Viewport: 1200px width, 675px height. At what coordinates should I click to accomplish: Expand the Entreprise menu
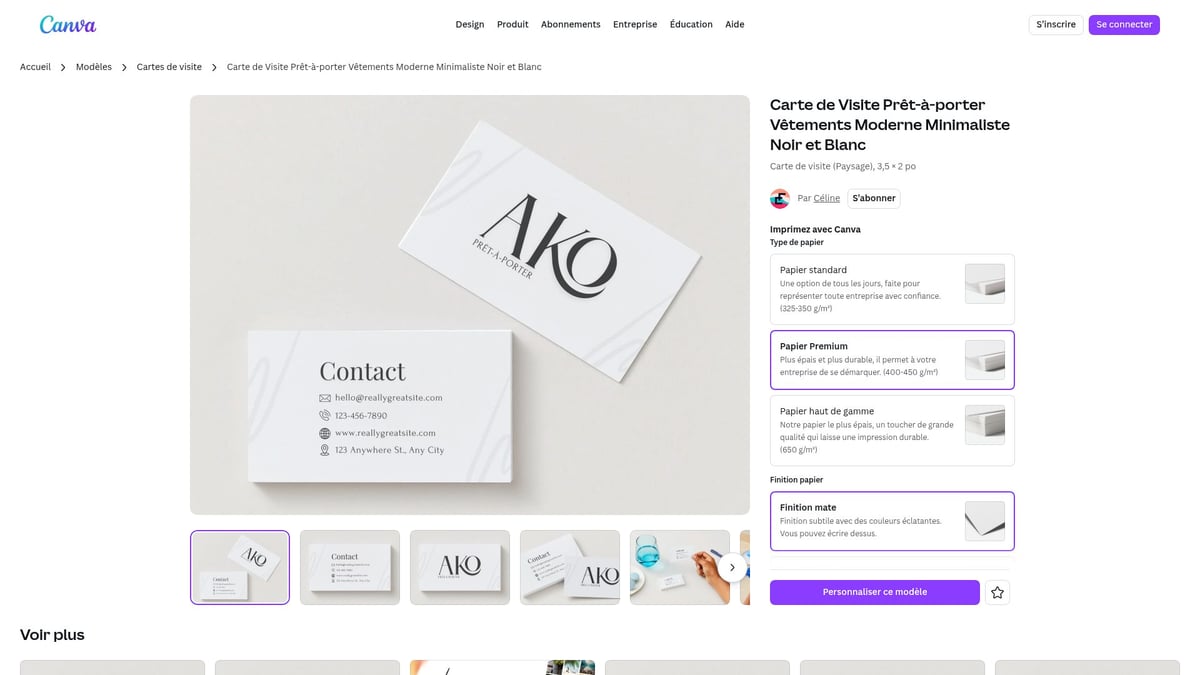pyautogui.click(x=635, y=25)
